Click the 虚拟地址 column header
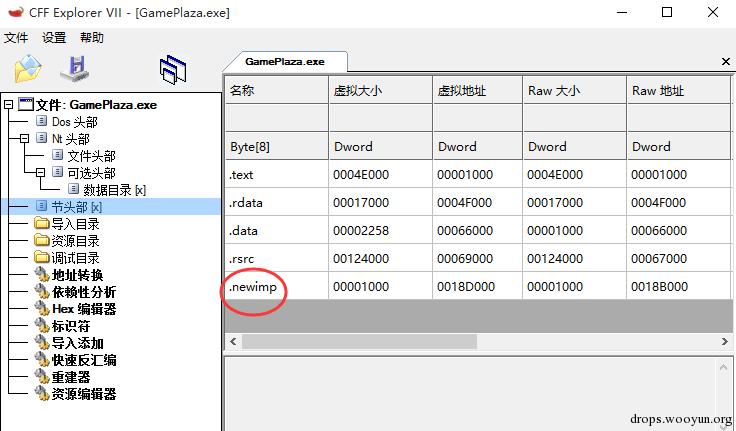Image resolution: width=736 pixels, height=431 pixels. (477, 90)
